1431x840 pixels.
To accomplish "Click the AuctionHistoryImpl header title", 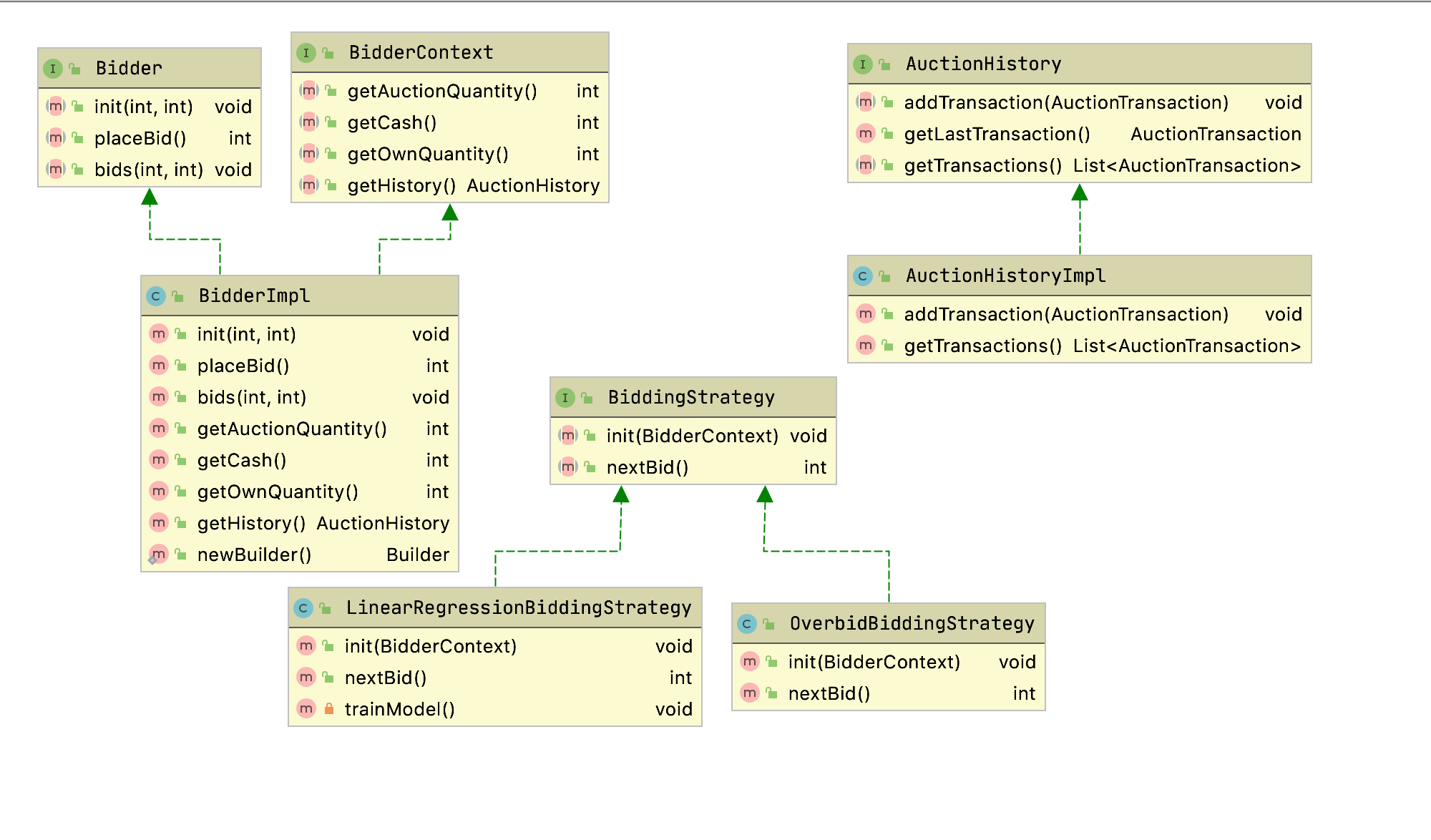I will click(1005, 276).
